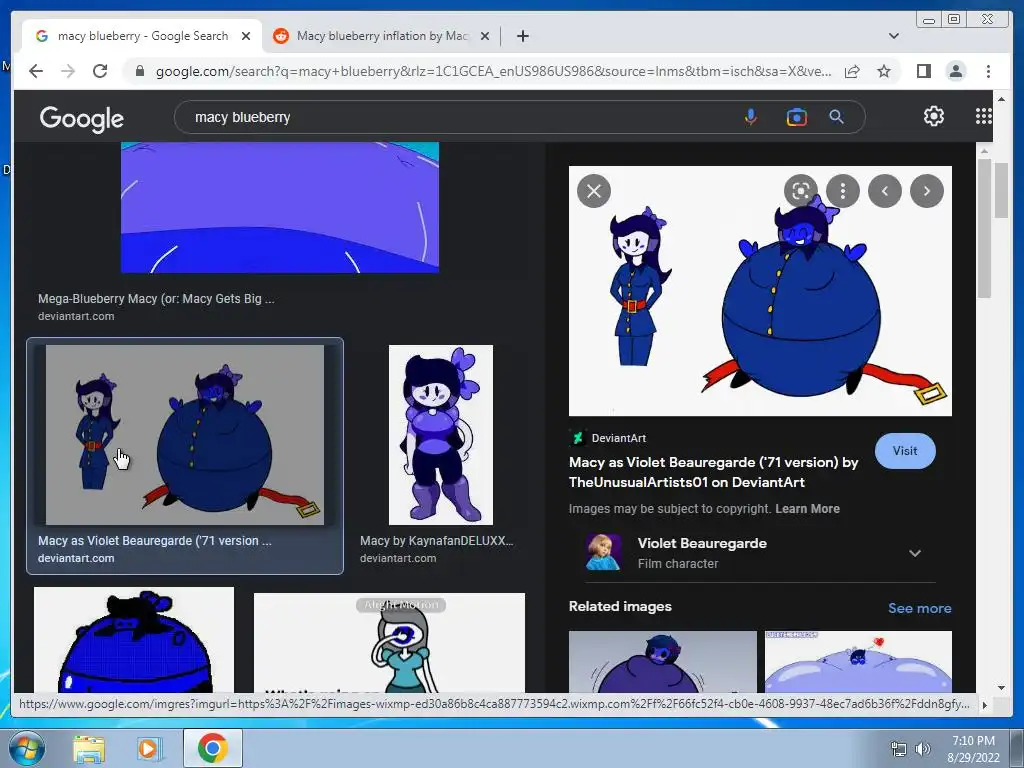The width and height of the screenshot is (1024, 768).
Task: Open Google apps grid
Action: click(x=984, y=116)
